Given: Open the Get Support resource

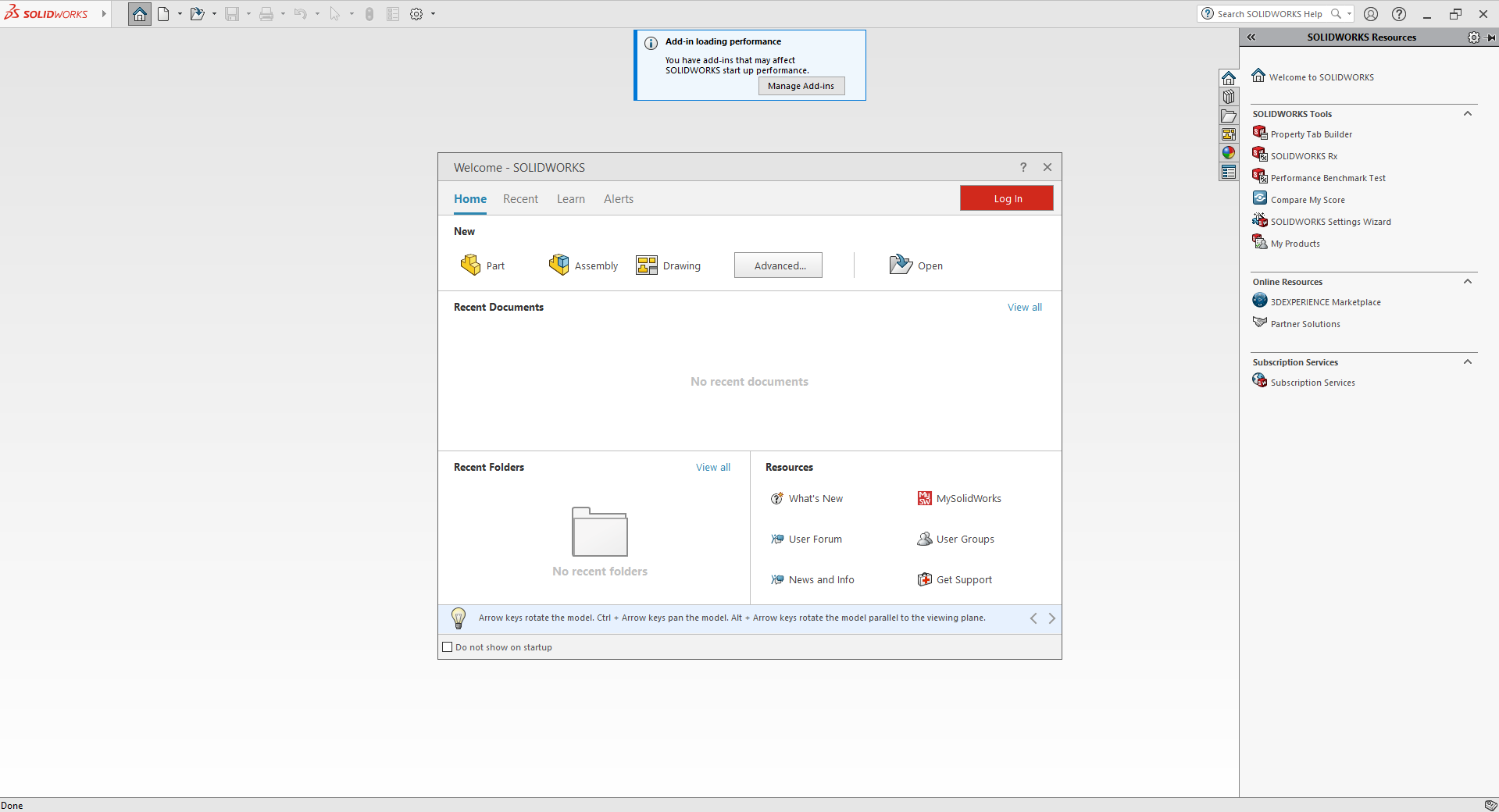Looking at the screenshot, I should pos(955,580).
